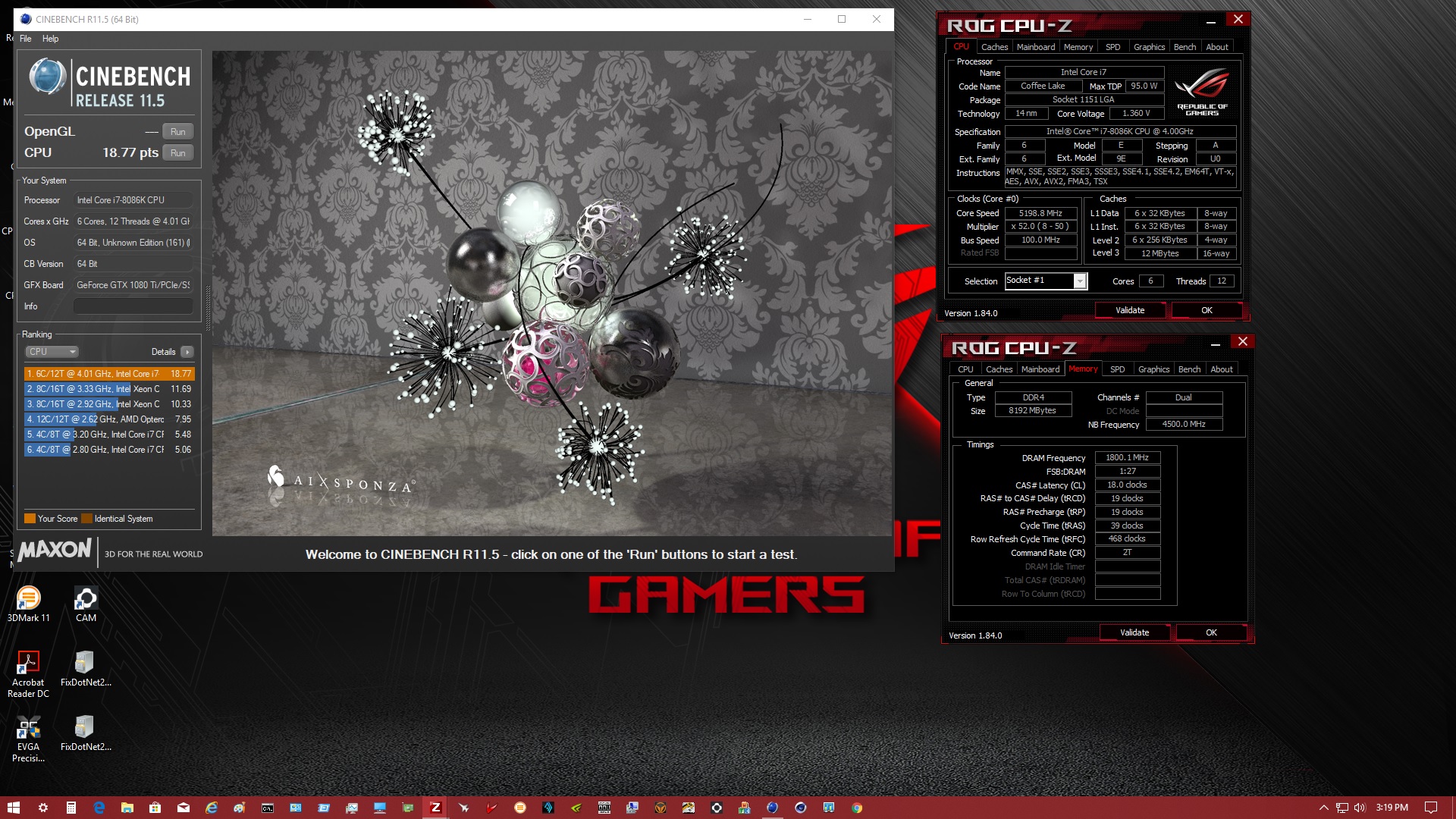Open About tab in CPU-Z processor window
Image resolution: width=1456 pixels, height=819 pixels.
(1217, 47)
